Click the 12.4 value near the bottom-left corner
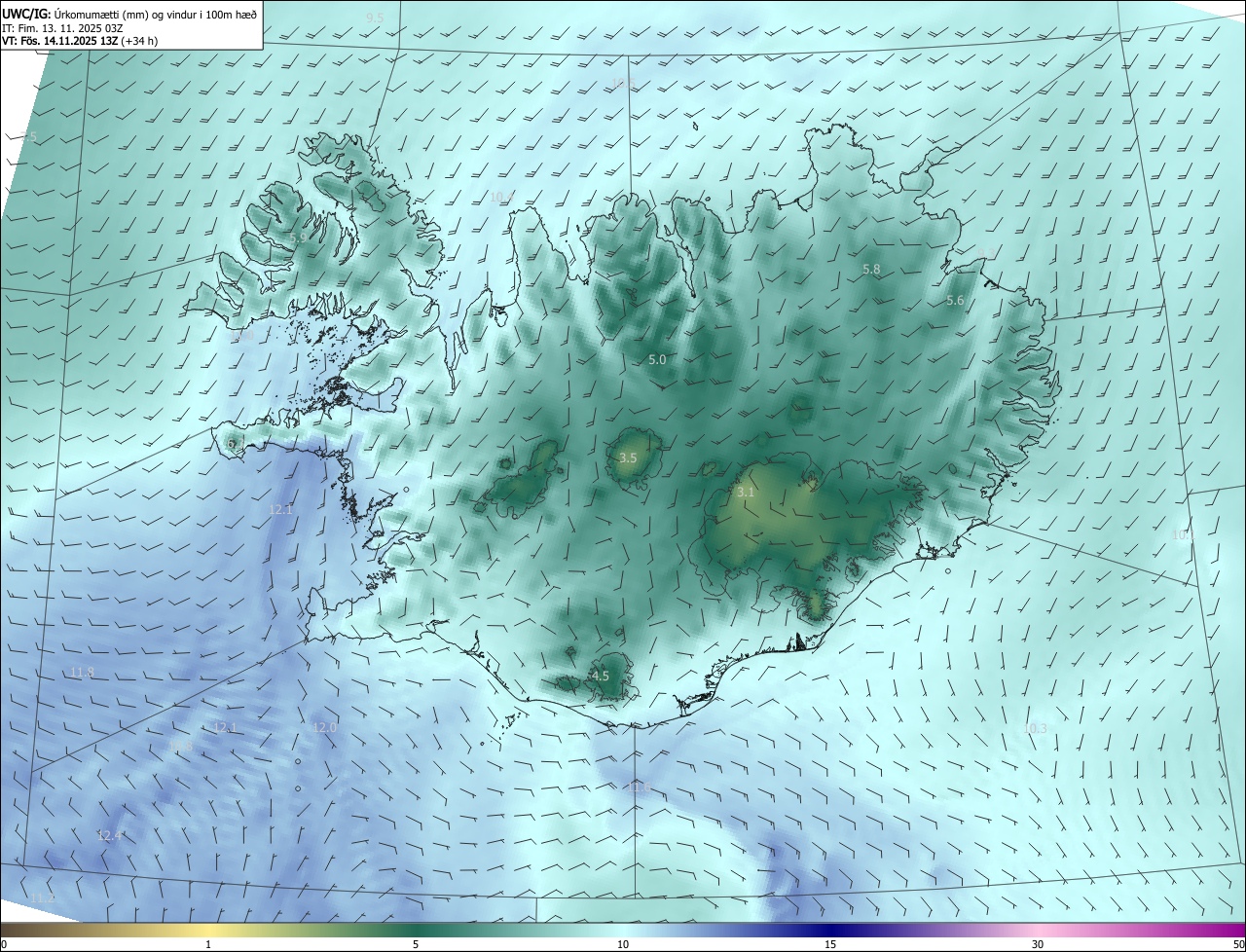 pos(109,835)
